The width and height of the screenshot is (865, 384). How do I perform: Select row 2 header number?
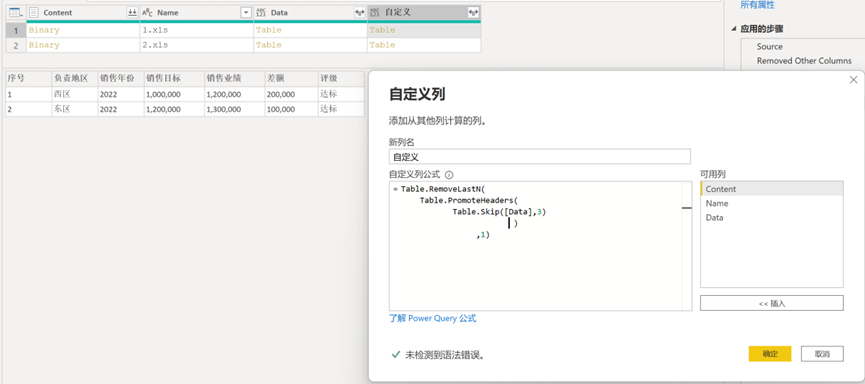pyautogui.click(x=15, y=45)
